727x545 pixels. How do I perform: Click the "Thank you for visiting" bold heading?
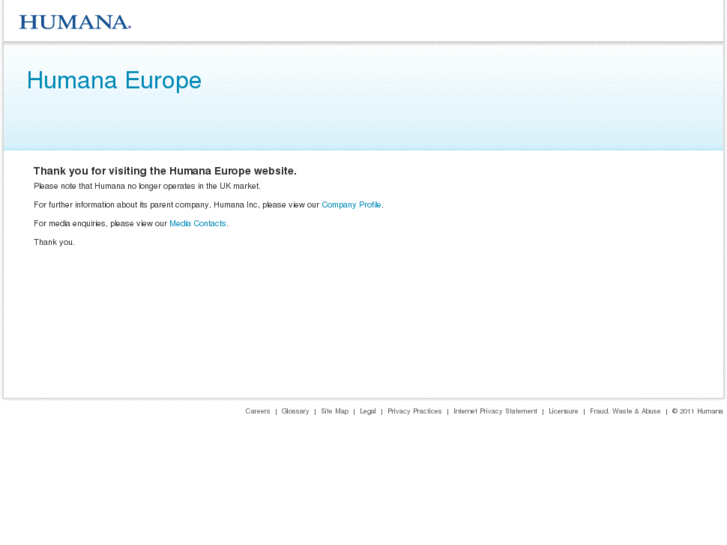tap(165, 171)
